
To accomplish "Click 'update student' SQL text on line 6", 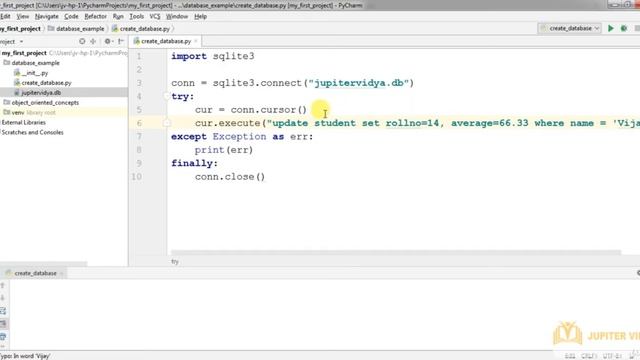I will [314, 123].
